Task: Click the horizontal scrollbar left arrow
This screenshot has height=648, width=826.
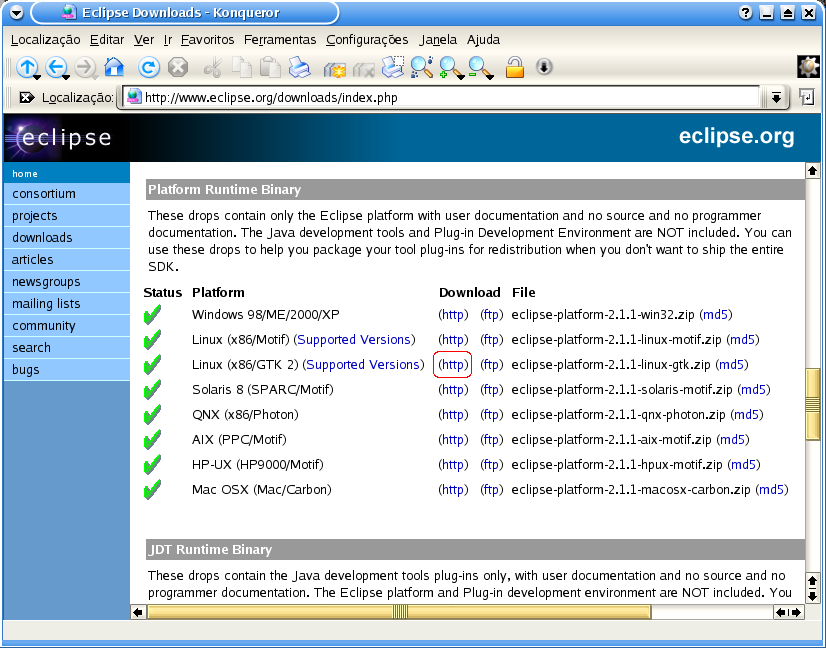Action: (138, 612)
